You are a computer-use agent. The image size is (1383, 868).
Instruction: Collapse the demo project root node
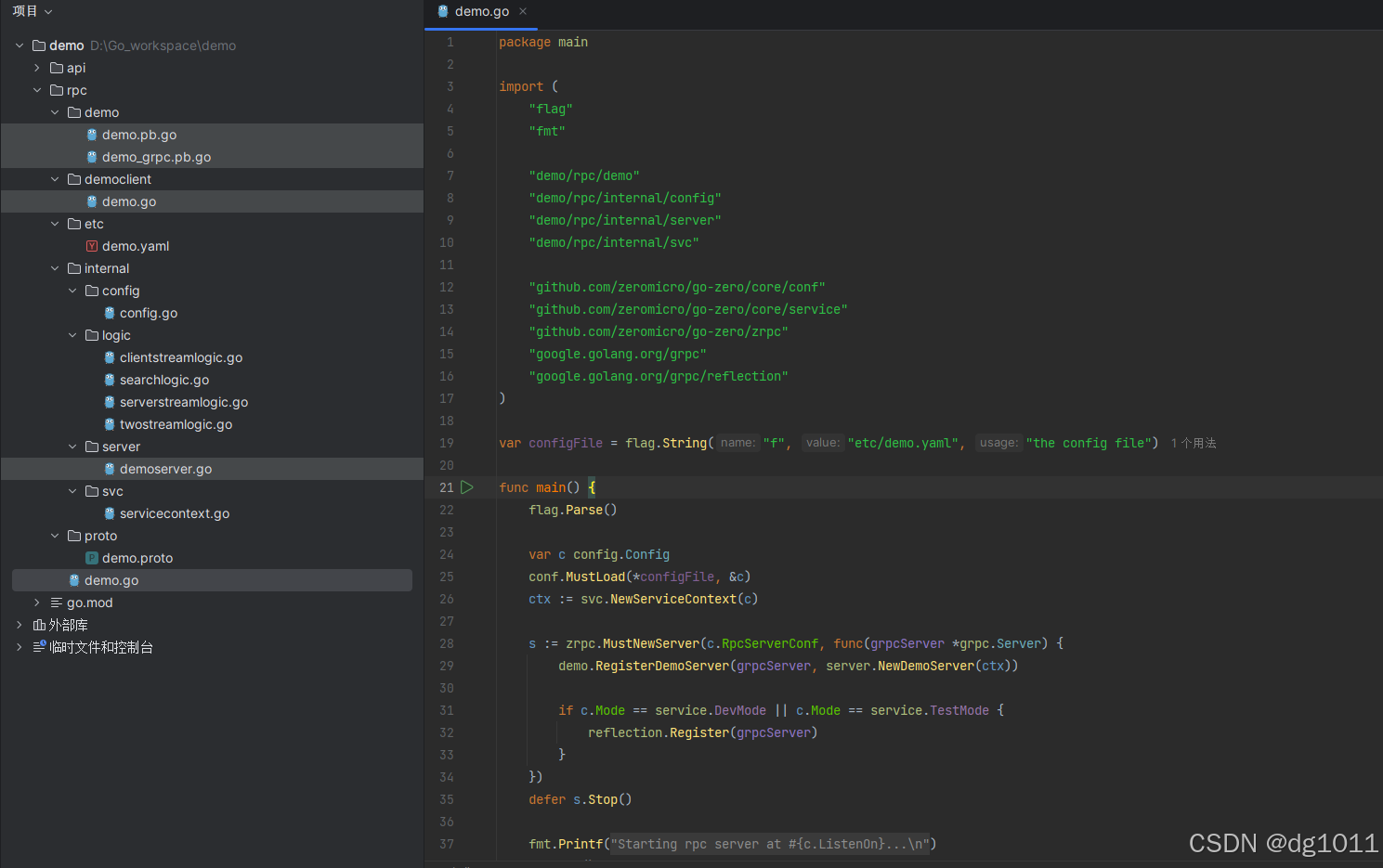20,45
